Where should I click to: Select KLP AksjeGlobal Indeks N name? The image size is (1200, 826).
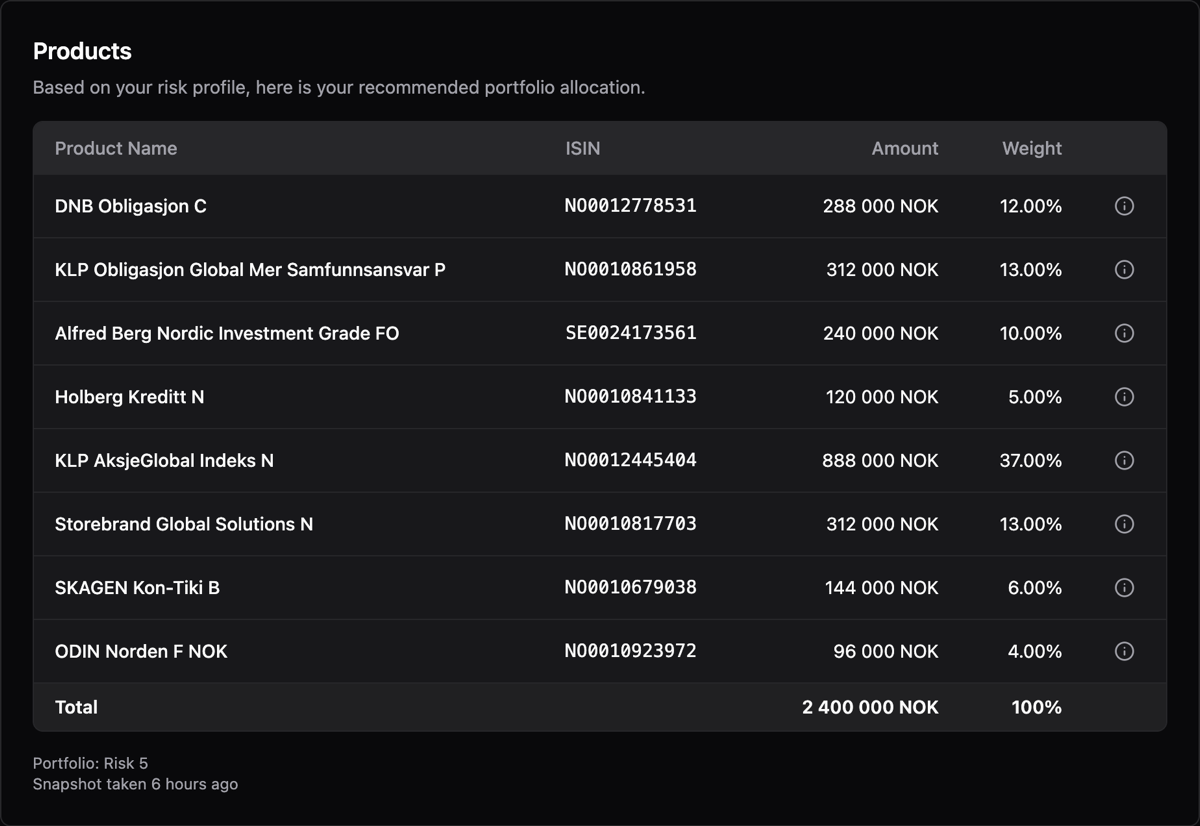click(x=164, y=460)
